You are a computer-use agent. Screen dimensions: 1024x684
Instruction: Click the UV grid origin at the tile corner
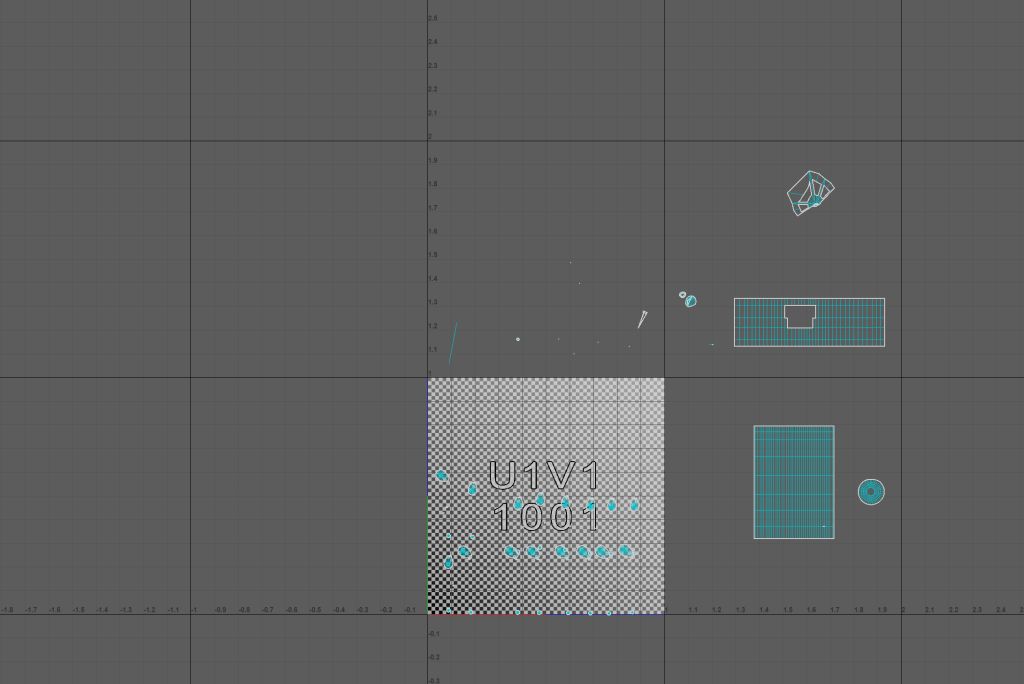[x=428, y=614]
